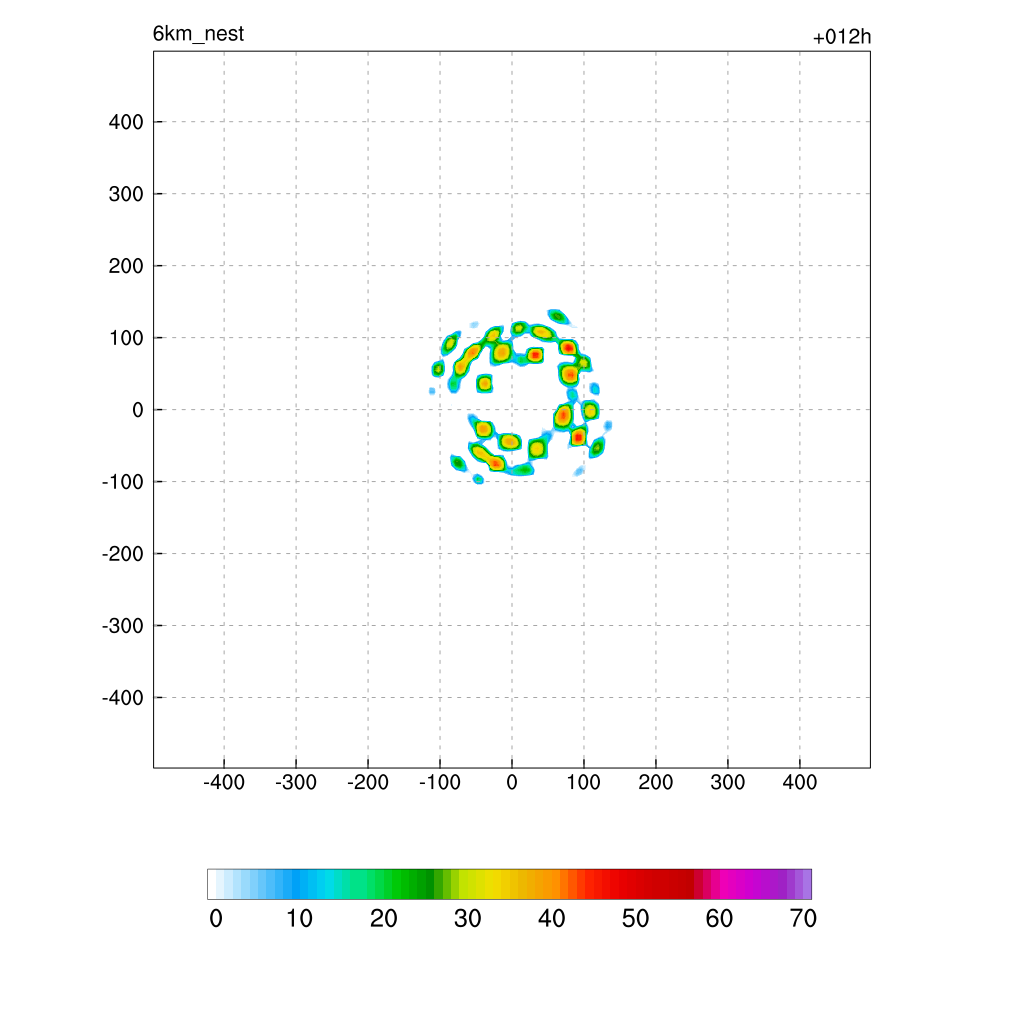
Task: Click the y-axis label '300'
Action: [126, 194]
